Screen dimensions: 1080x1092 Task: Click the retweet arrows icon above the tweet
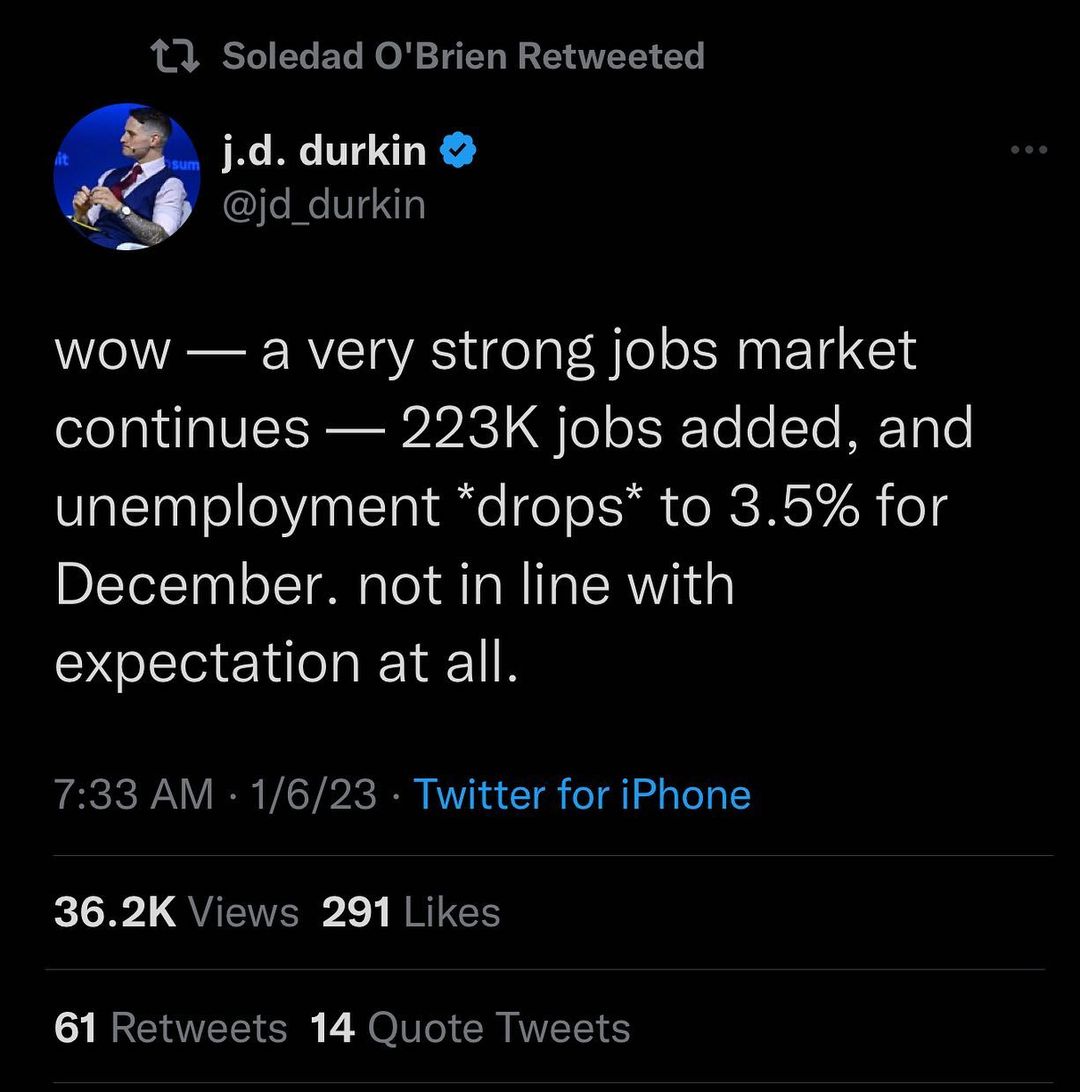[175, 55]
